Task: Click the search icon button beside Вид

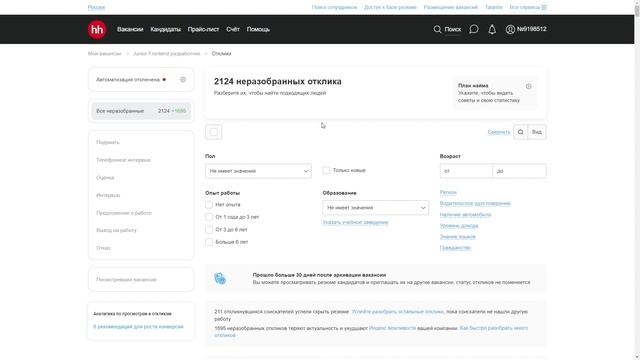Action: pos(520,132)
